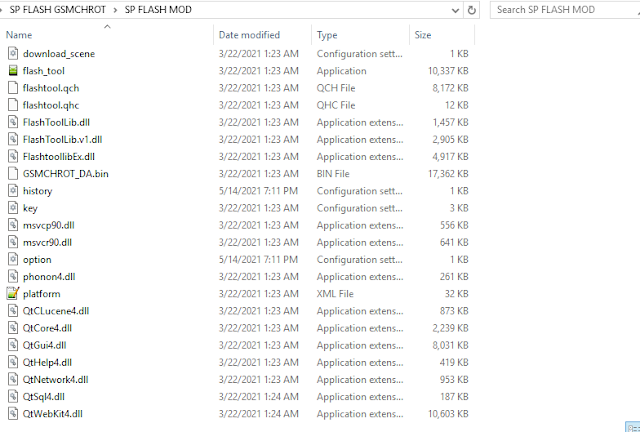Select the file named QtCLucene4.dll
The width and height of the screenshot is (640, 432).
point(56,311)
